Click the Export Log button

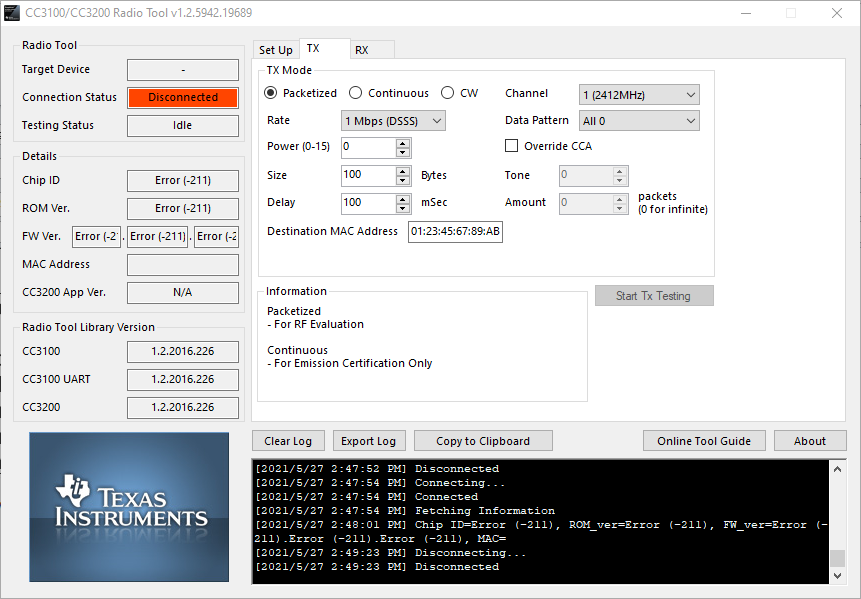369,441
